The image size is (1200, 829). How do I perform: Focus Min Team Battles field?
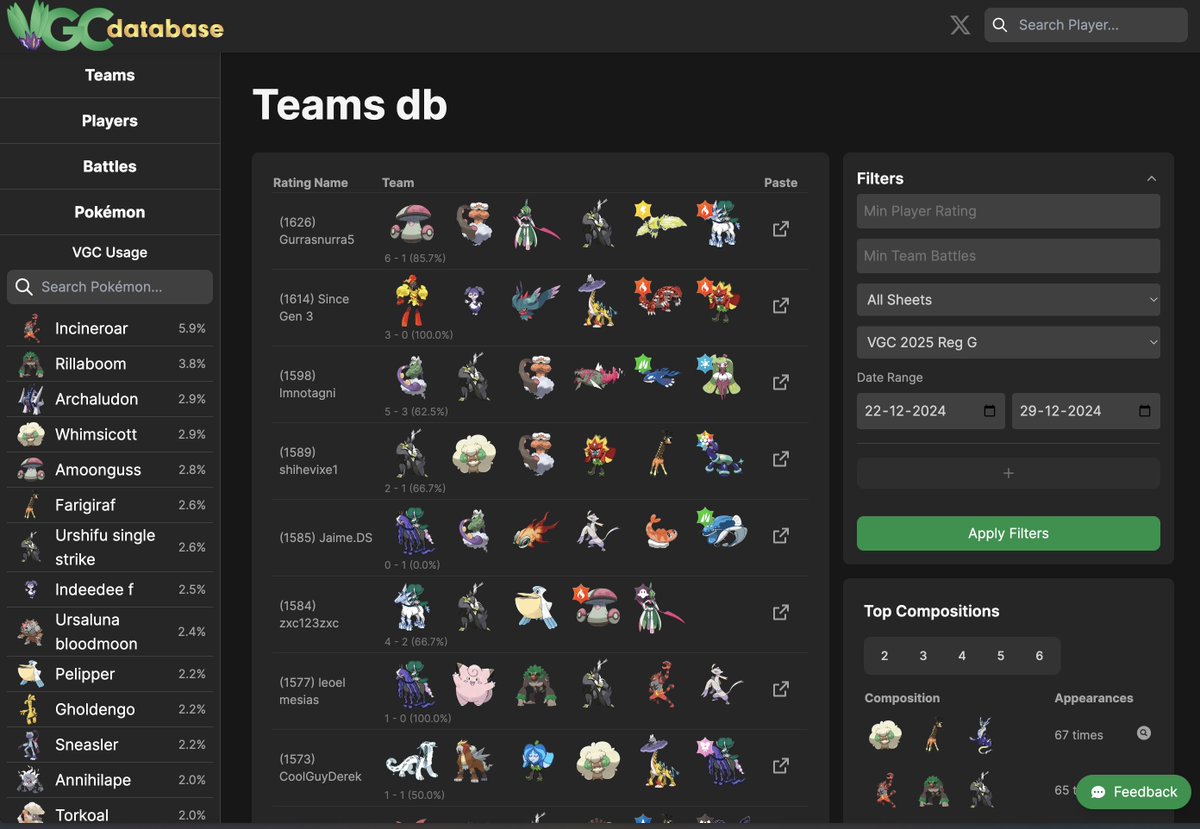1008,256
